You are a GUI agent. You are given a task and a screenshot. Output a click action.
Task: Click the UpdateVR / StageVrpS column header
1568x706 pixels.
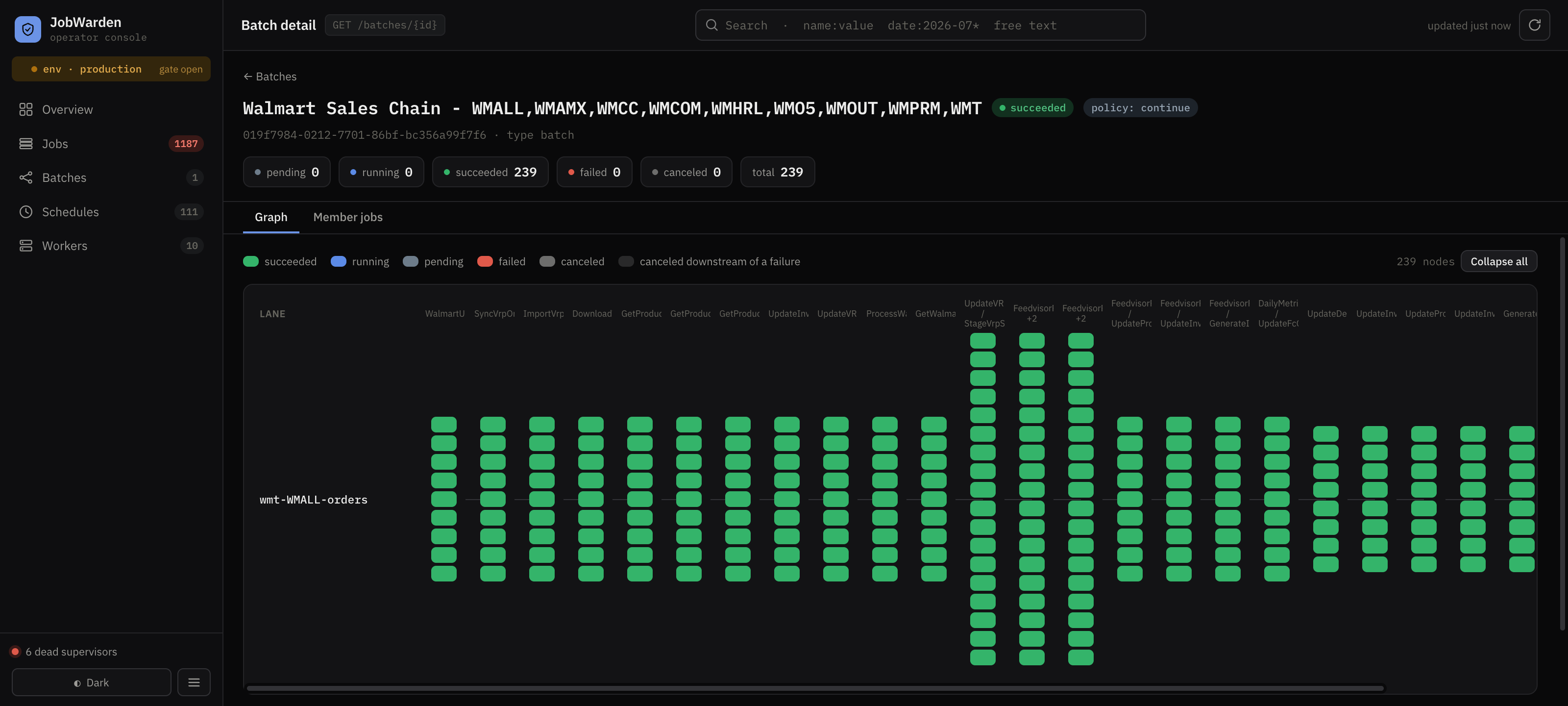983,313
